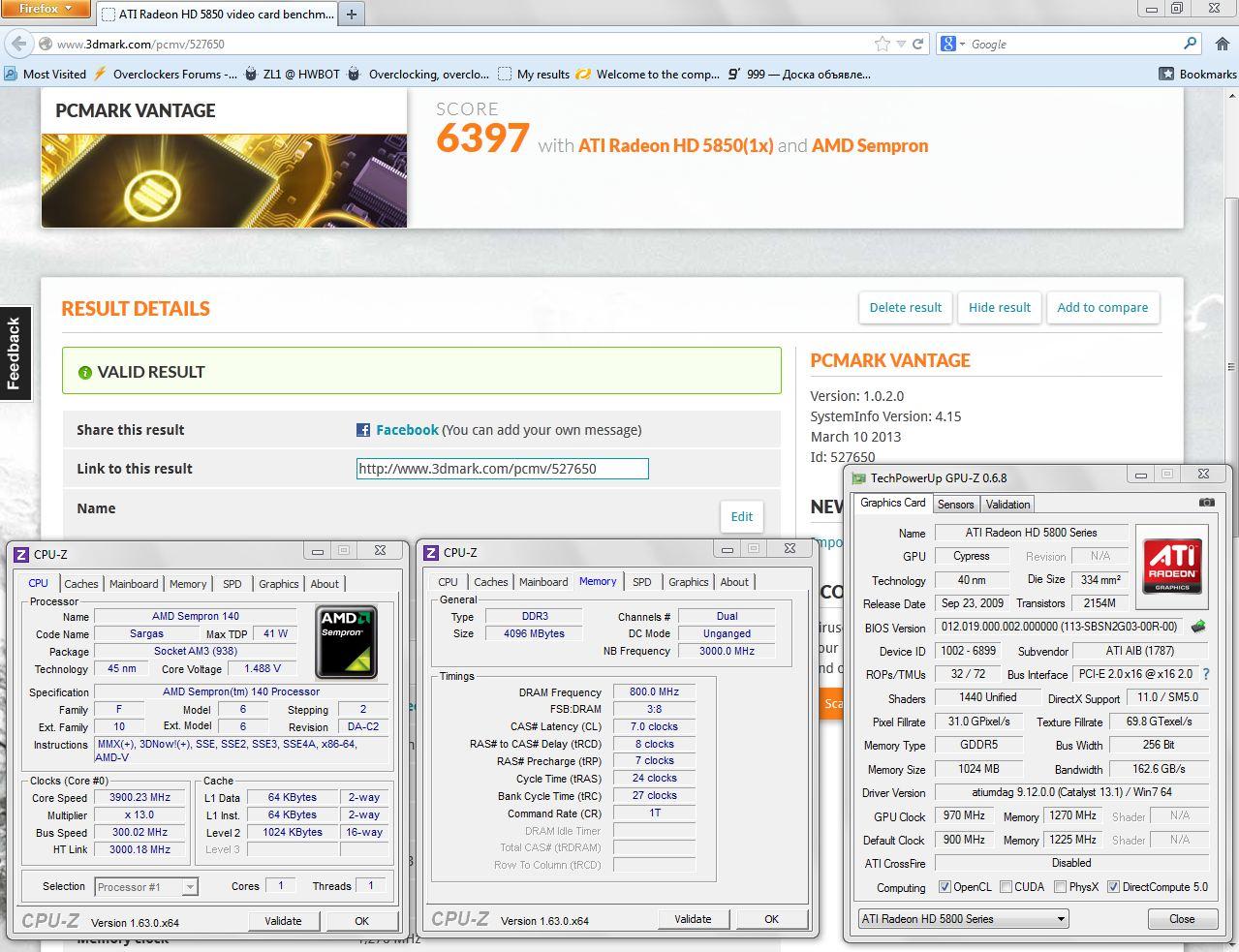The image size is (1239, 952).
Task: Switch to CPU tab in right CPU-Z memory window
Action: tap(448, 582)
